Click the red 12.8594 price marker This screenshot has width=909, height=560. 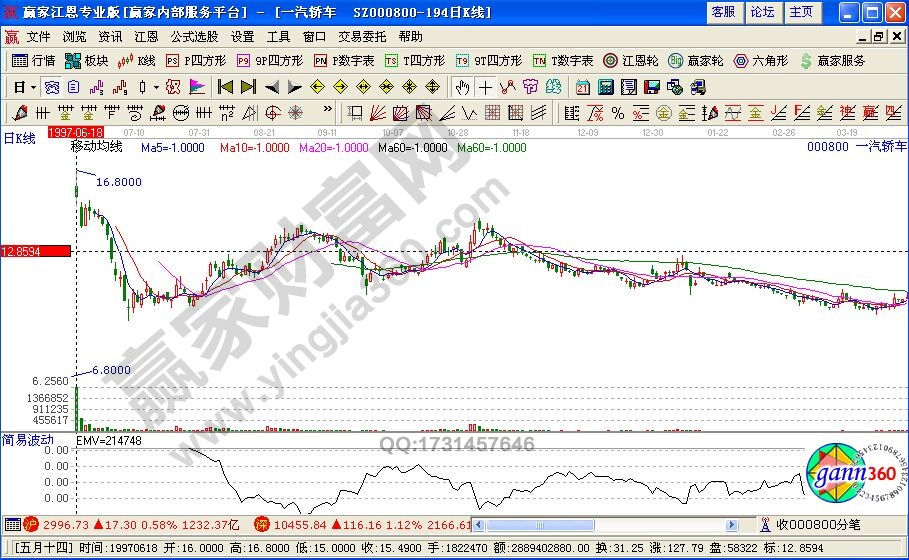[35, 252]
